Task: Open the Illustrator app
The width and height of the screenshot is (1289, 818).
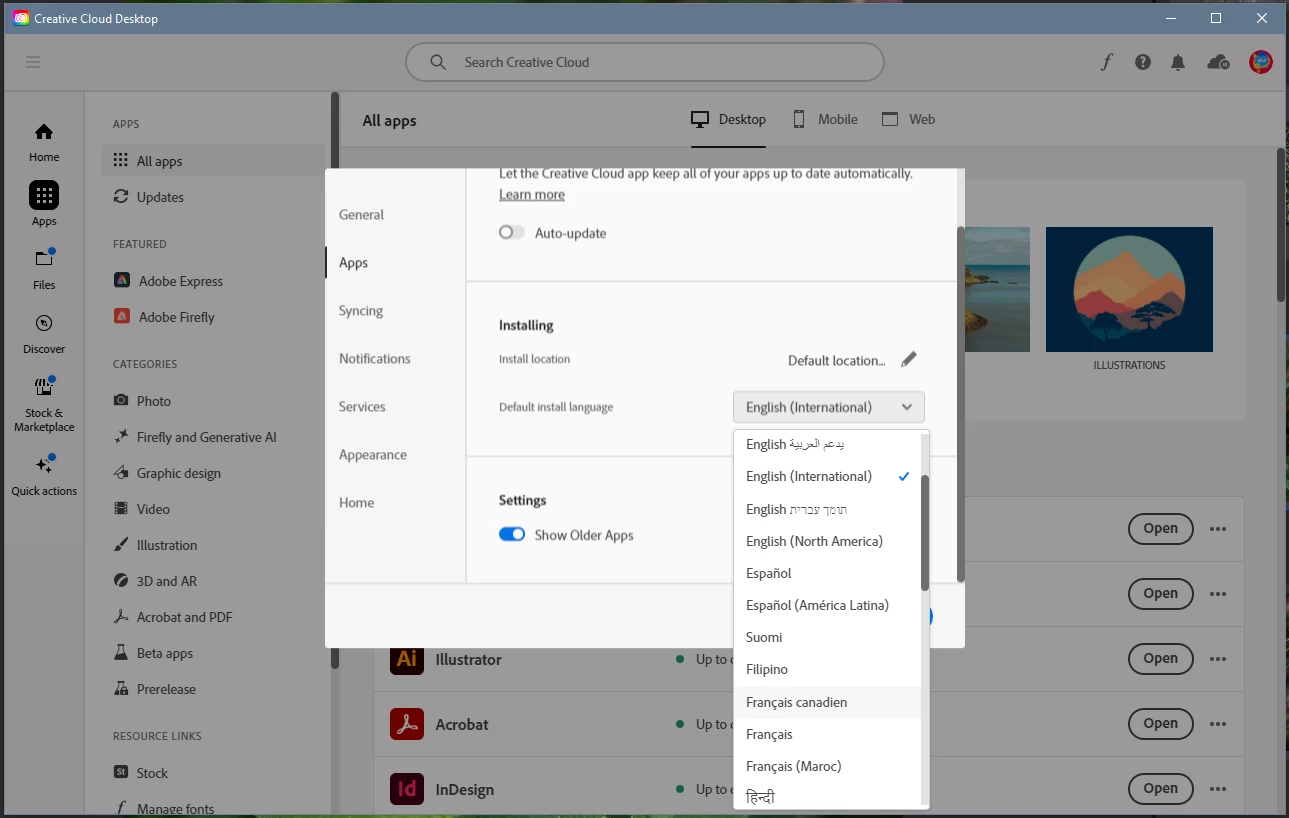Action: tap(1160, 659)
